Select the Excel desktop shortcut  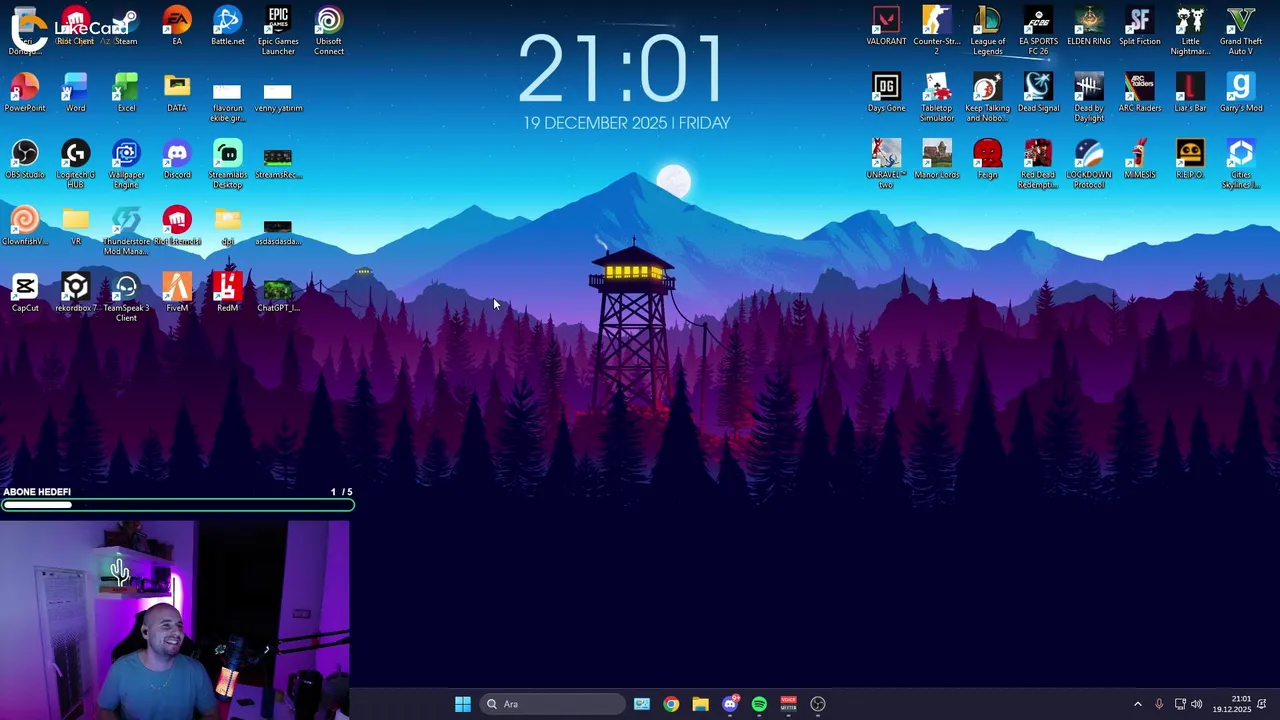tap(126, 93)
